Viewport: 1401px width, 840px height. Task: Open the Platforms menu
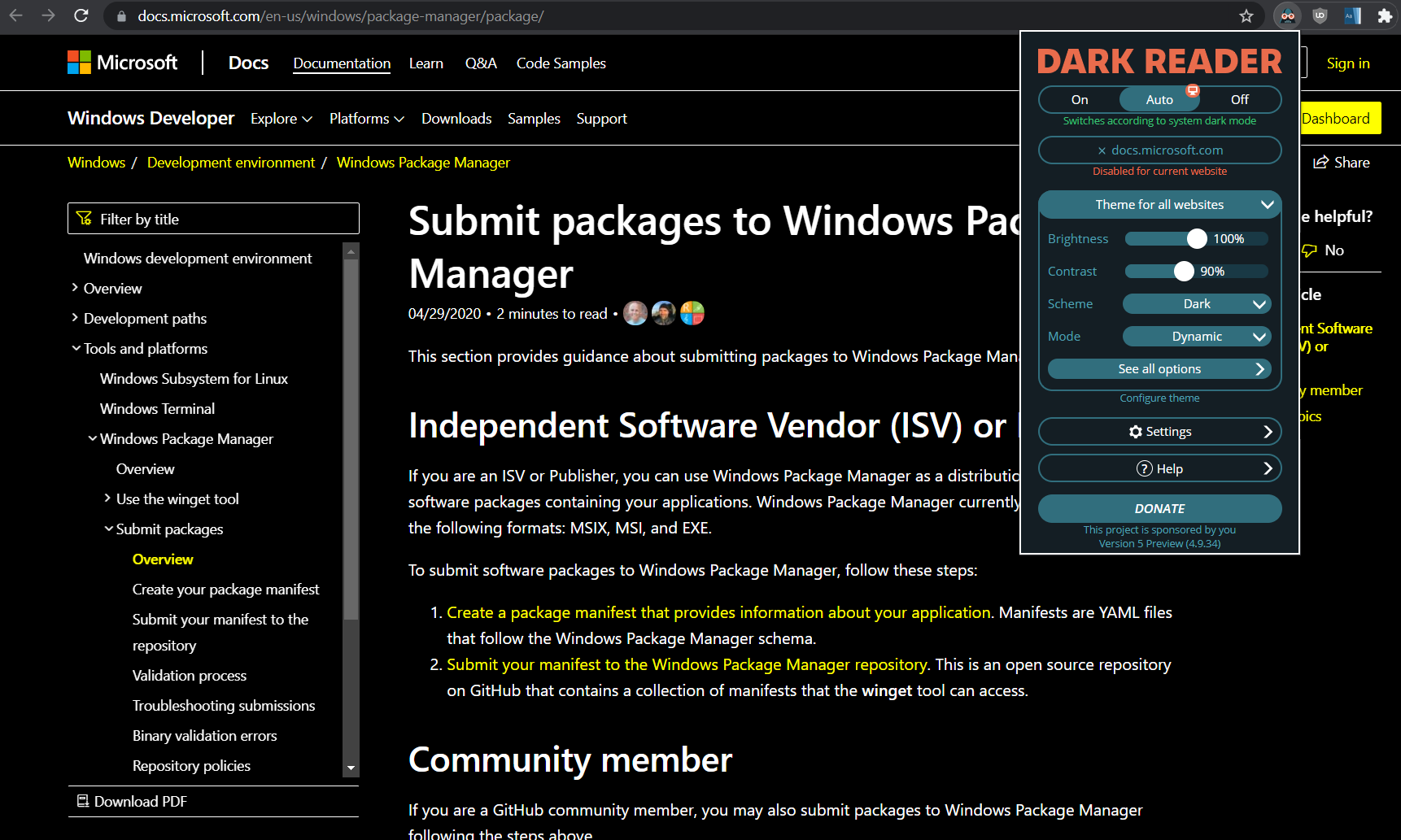point(366,118)
